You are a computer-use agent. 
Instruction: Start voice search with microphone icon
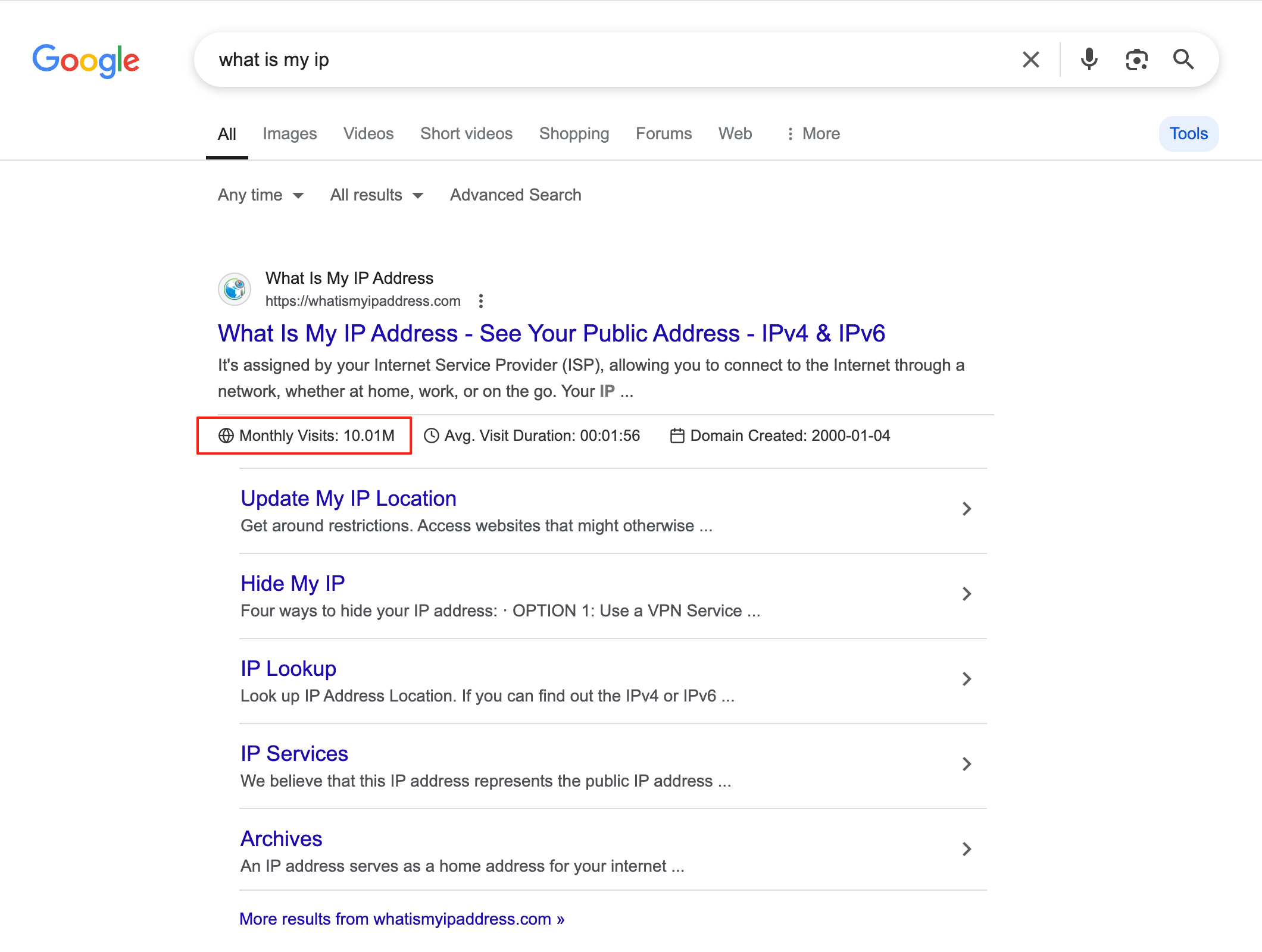coord(1089,59)
